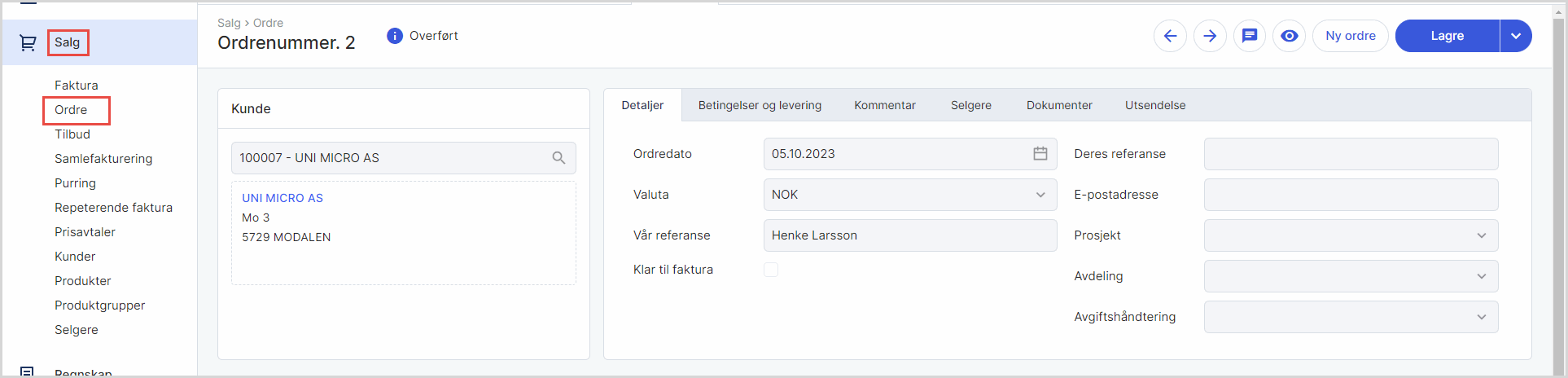Click the eye preview icon
Screen dimensions: 1568x378
coord(1289,36)
